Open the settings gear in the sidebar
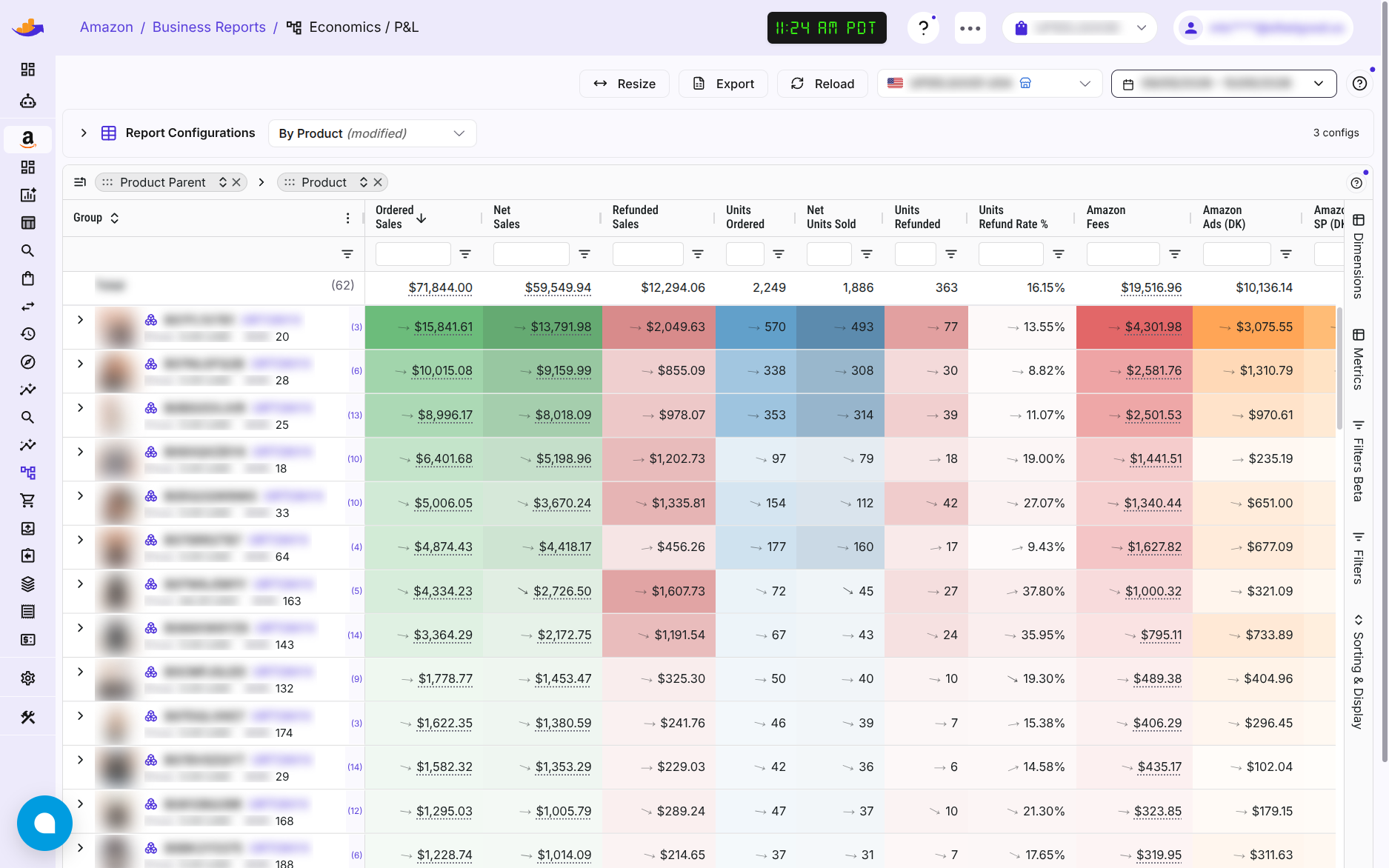The image size is (1389, 868). click(27, 678)
